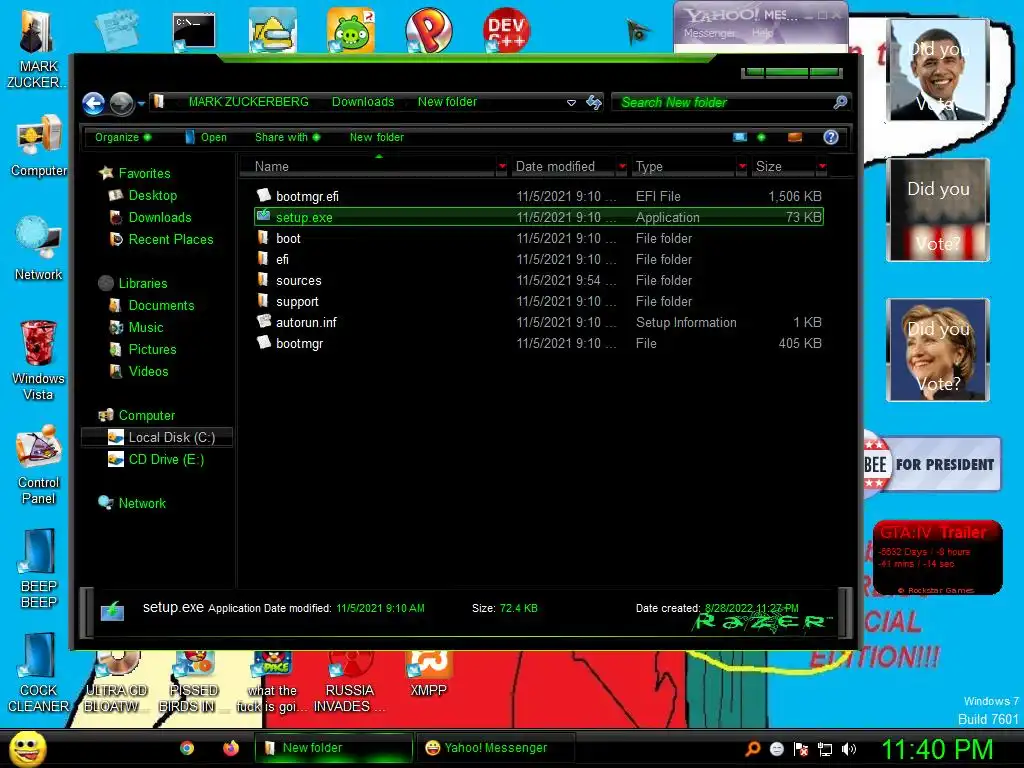
Task: Change the view with the views icon
Action: [740, 137]
